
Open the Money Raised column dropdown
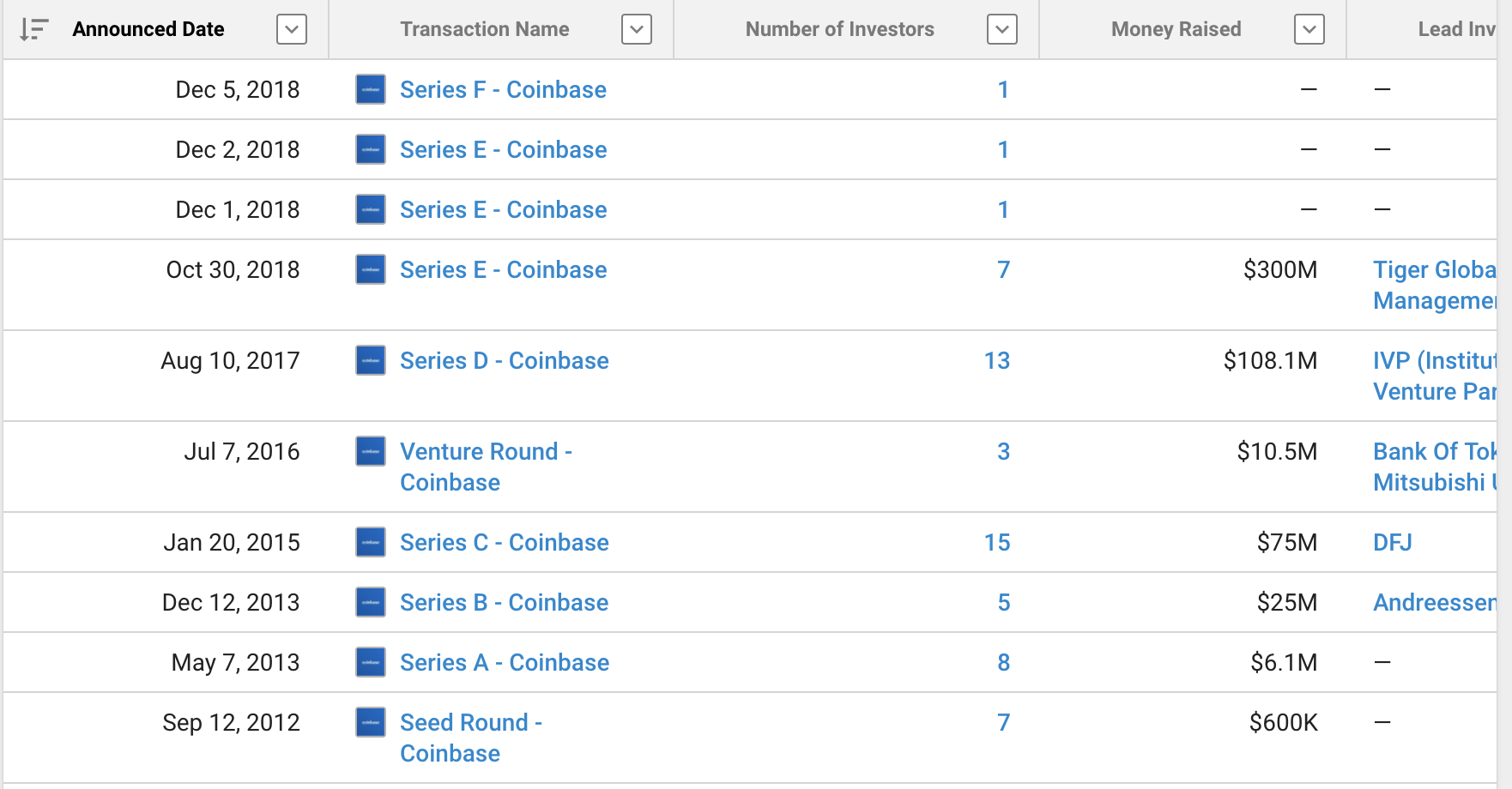point(1309,30)
